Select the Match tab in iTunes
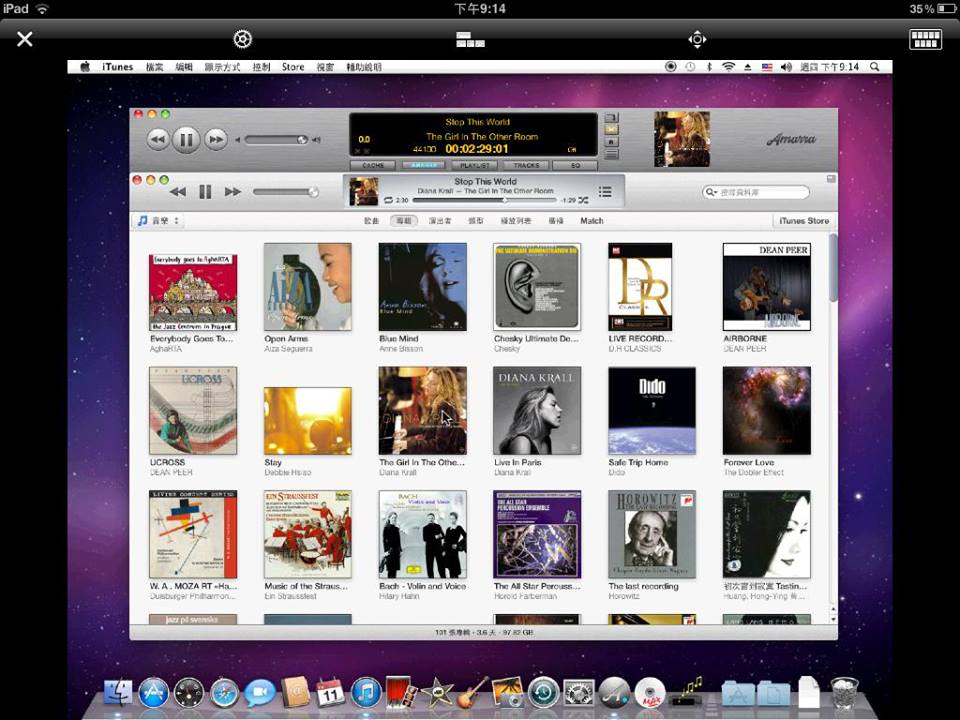This screenshot has height=720, width=960. coord(591,220)
